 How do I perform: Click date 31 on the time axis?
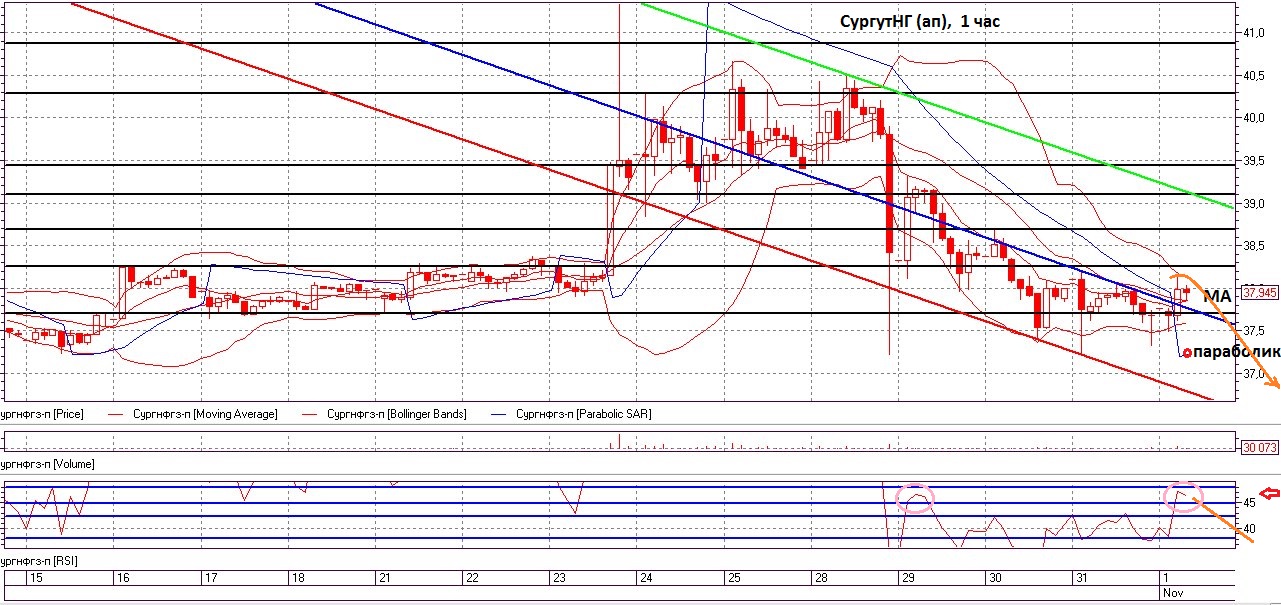(x=1083, y=579)
